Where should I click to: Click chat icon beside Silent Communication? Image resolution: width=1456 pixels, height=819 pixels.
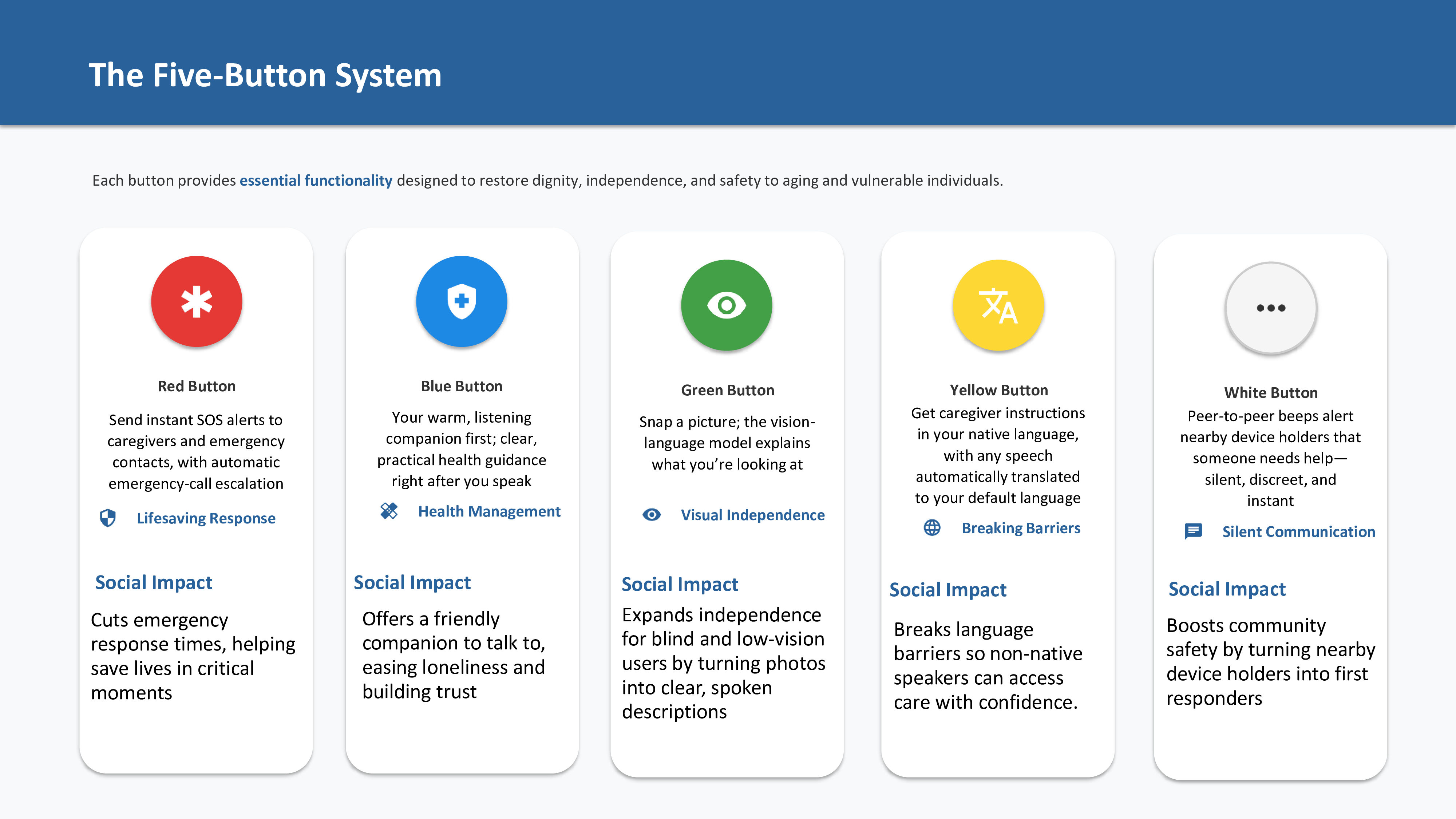[x=1193, y=531]
